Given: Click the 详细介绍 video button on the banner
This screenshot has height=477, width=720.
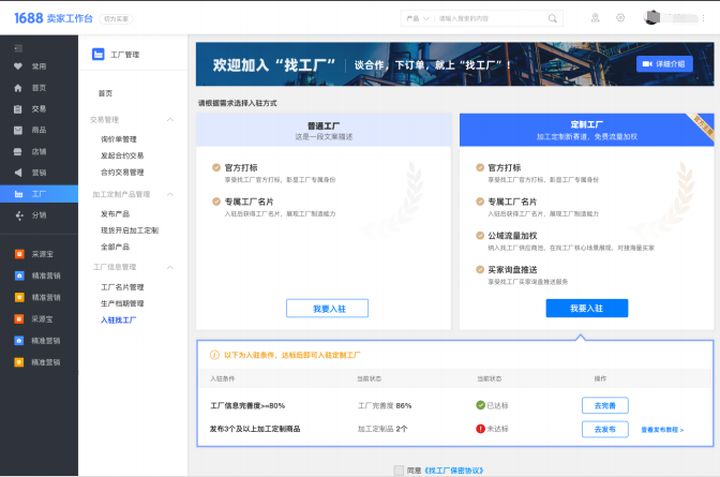Looking at the screenshot, I should (x=664, y=64).
